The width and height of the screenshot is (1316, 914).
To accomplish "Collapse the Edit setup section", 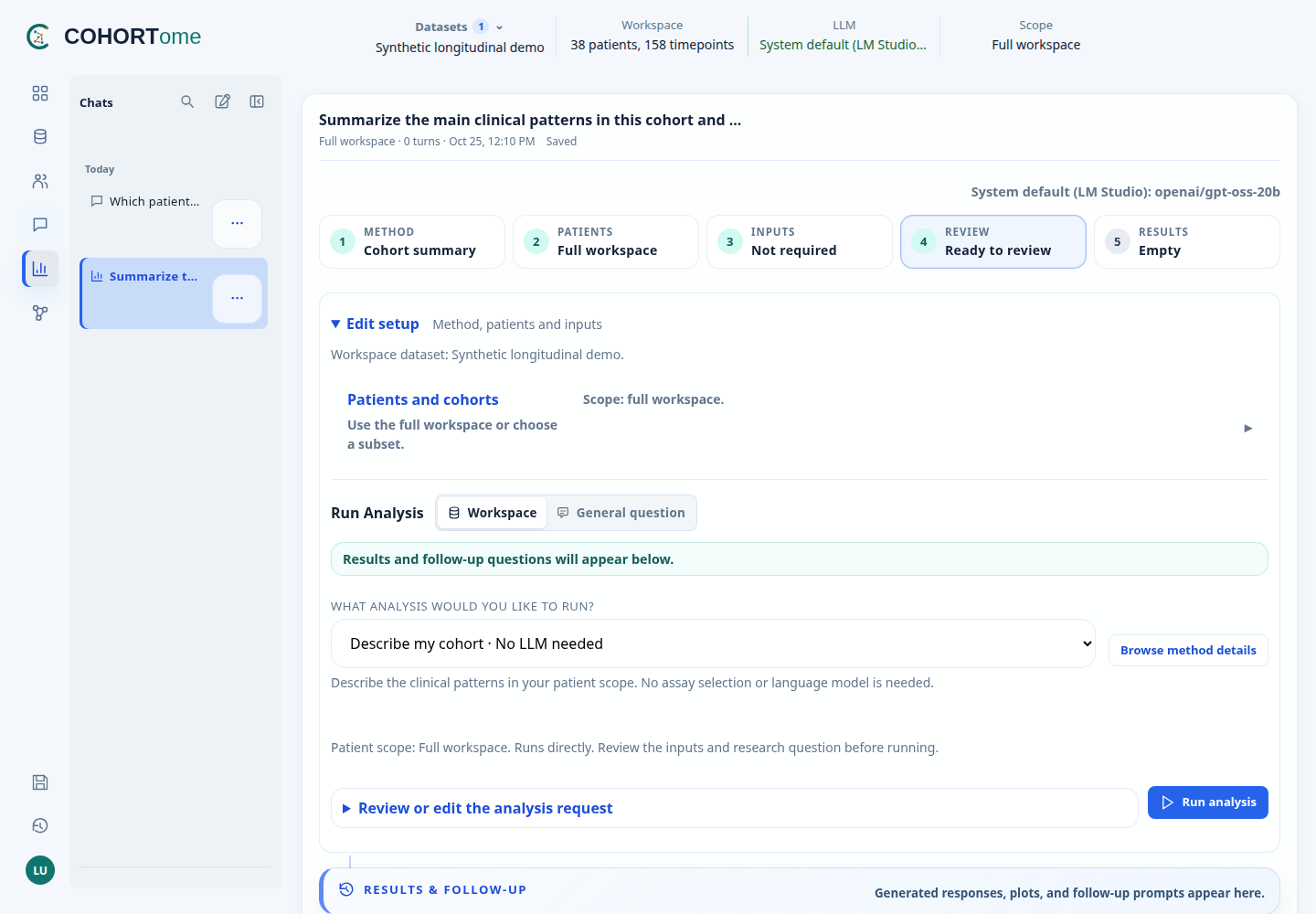I will click(x=375, y=324).
